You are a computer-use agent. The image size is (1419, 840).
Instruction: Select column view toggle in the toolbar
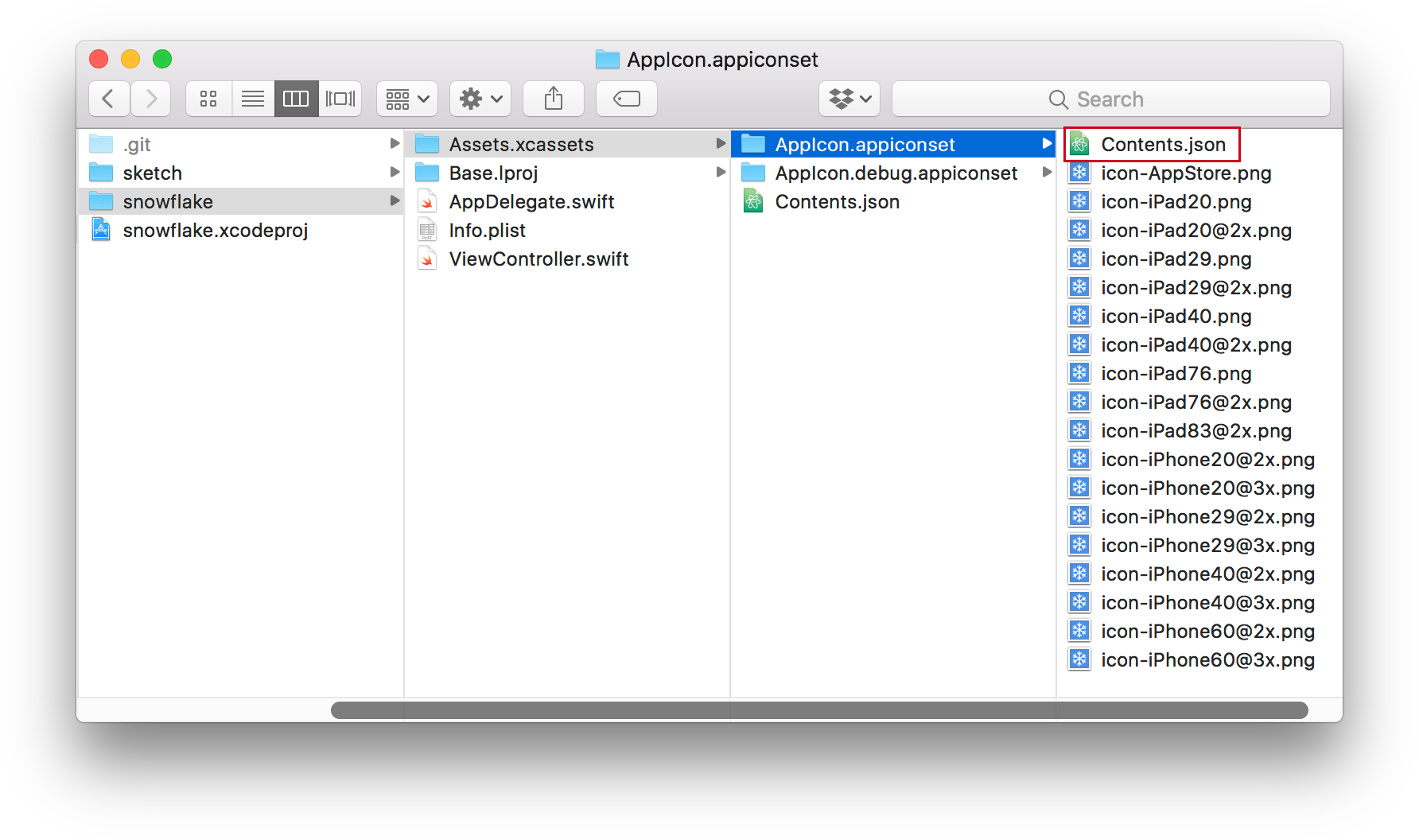point(297,99)
